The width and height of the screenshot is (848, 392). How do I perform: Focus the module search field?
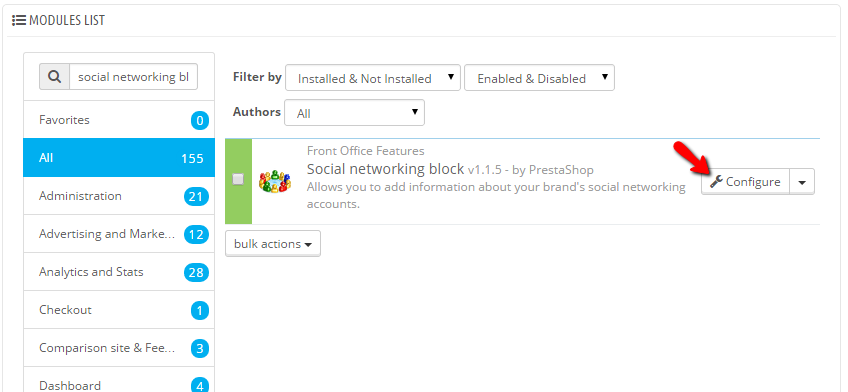tap(134, 77)
